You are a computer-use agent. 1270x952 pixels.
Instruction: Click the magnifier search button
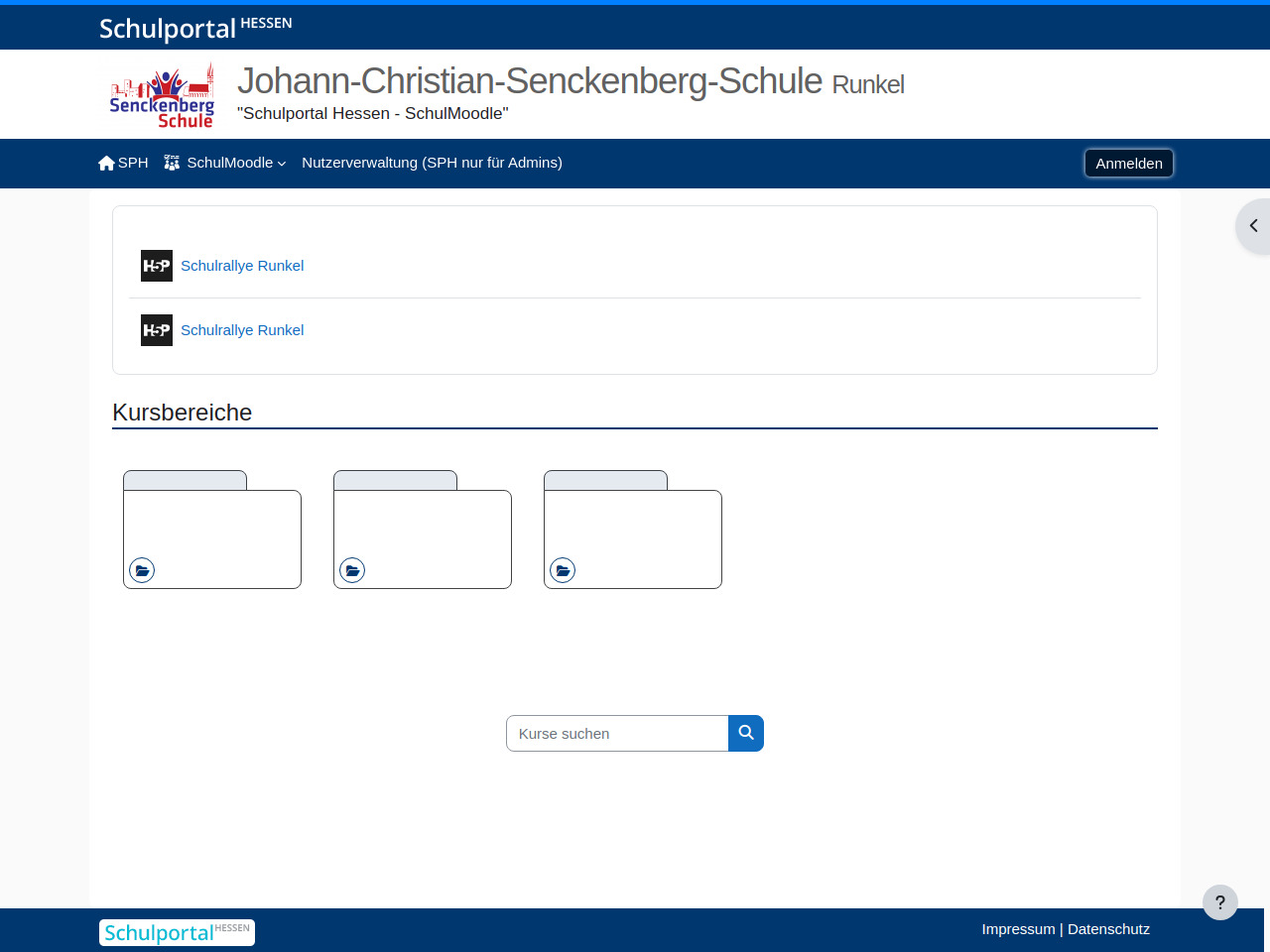(746, 734)
